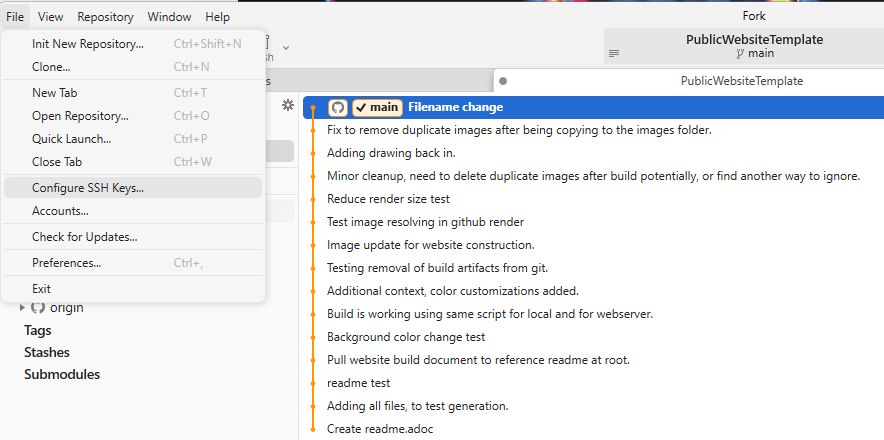Click the gray dot on PublicWebsiteTemplate tab
Viewport: 884px width, 440px height.
pyautogui.click(x=503, y=81)
